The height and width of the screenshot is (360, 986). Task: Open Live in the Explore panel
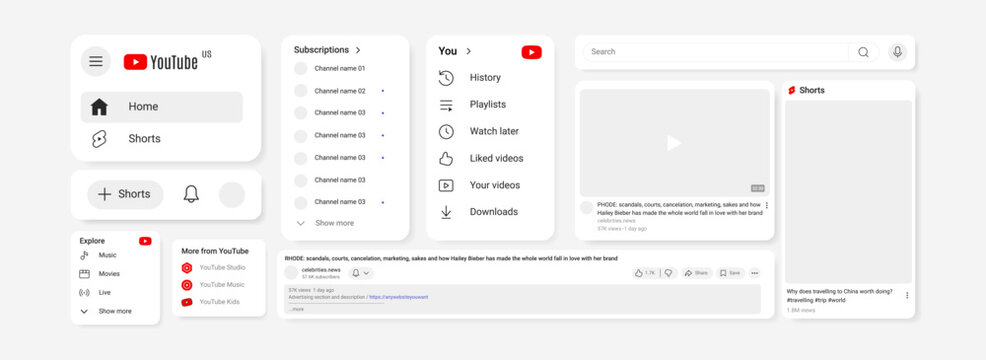coord(95,293)
